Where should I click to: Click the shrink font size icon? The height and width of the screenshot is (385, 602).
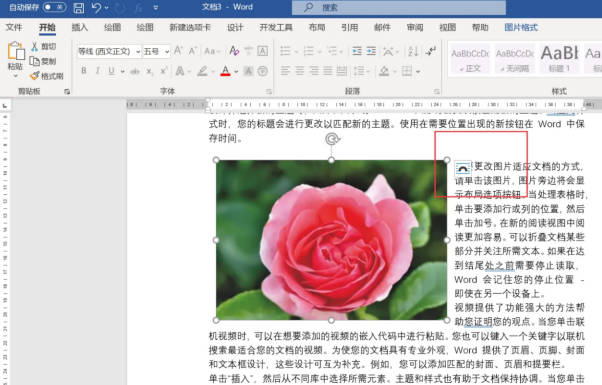tap(192, 51)
